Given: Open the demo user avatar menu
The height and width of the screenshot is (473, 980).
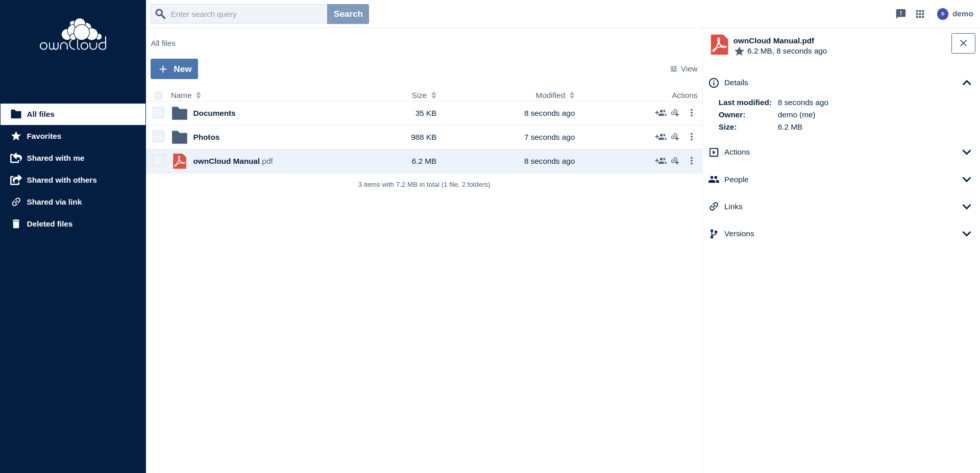Looking at the screenshot, I should click(x=942, y=14).
